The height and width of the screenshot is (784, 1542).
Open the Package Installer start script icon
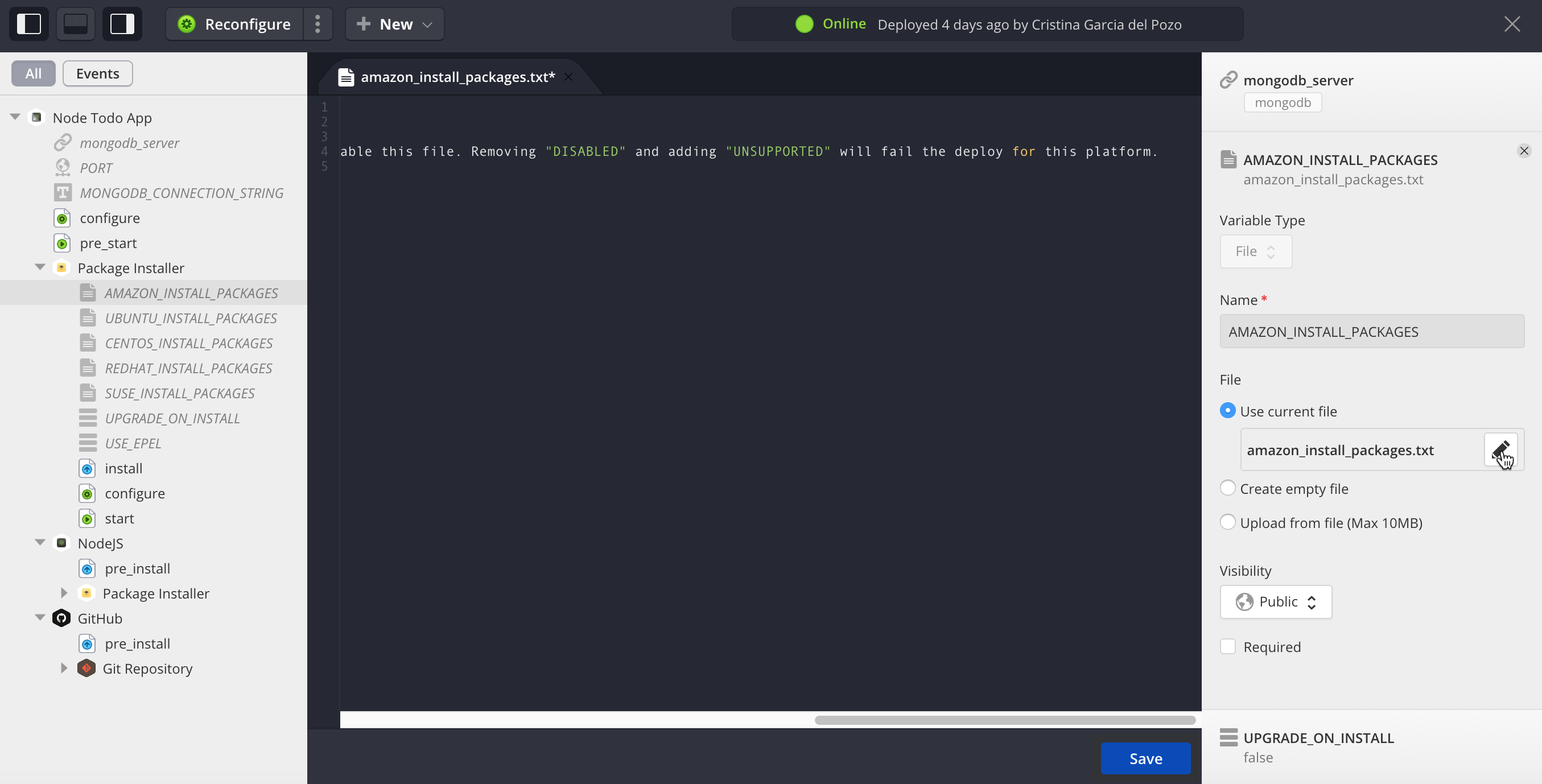pos(88,518)
